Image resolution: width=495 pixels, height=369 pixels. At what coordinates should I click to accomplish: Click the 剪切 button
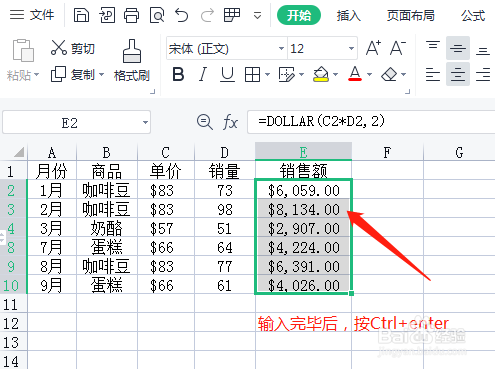[73, 48]
